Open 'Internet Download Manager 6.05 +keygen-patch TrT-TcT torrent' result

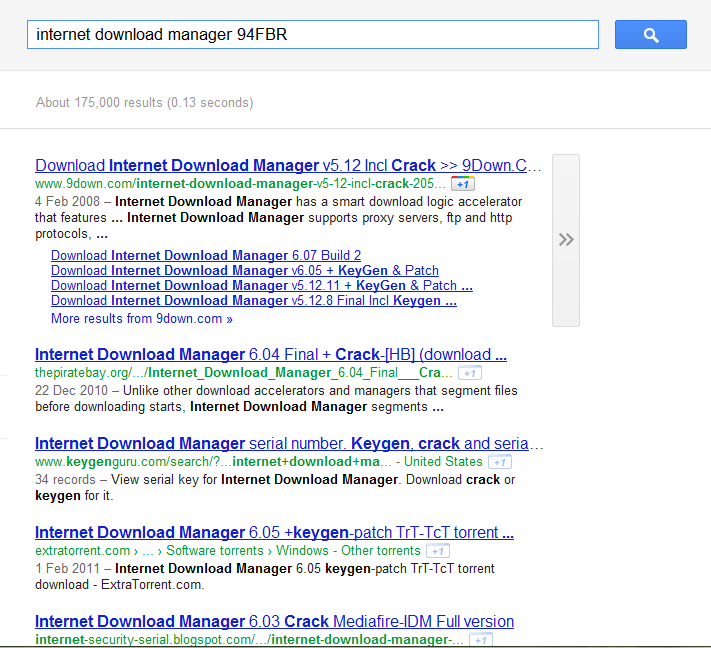pos(274,532)
